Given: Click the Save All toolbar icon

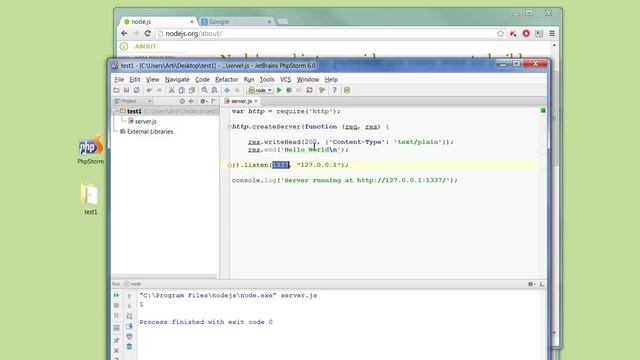Looking at the screenshot, I should pyautogui.click(x=127, y=90).
